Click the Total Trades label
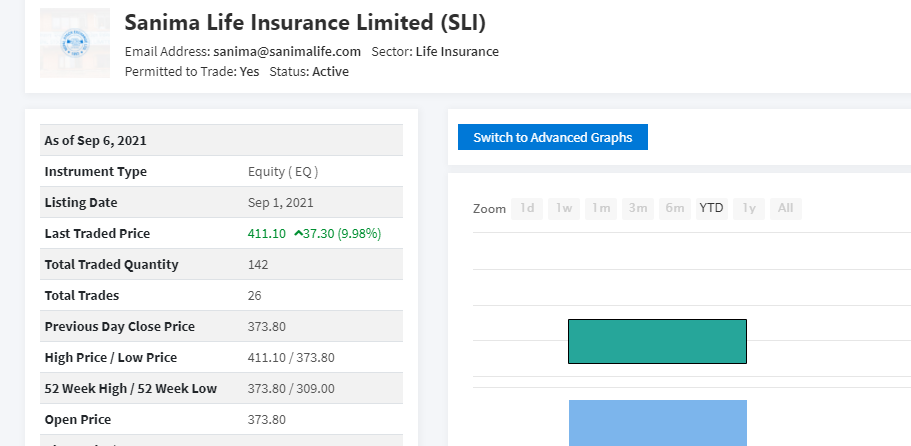Image resolution: width=911 pixels, height=446 pixels. pos(82,296)
